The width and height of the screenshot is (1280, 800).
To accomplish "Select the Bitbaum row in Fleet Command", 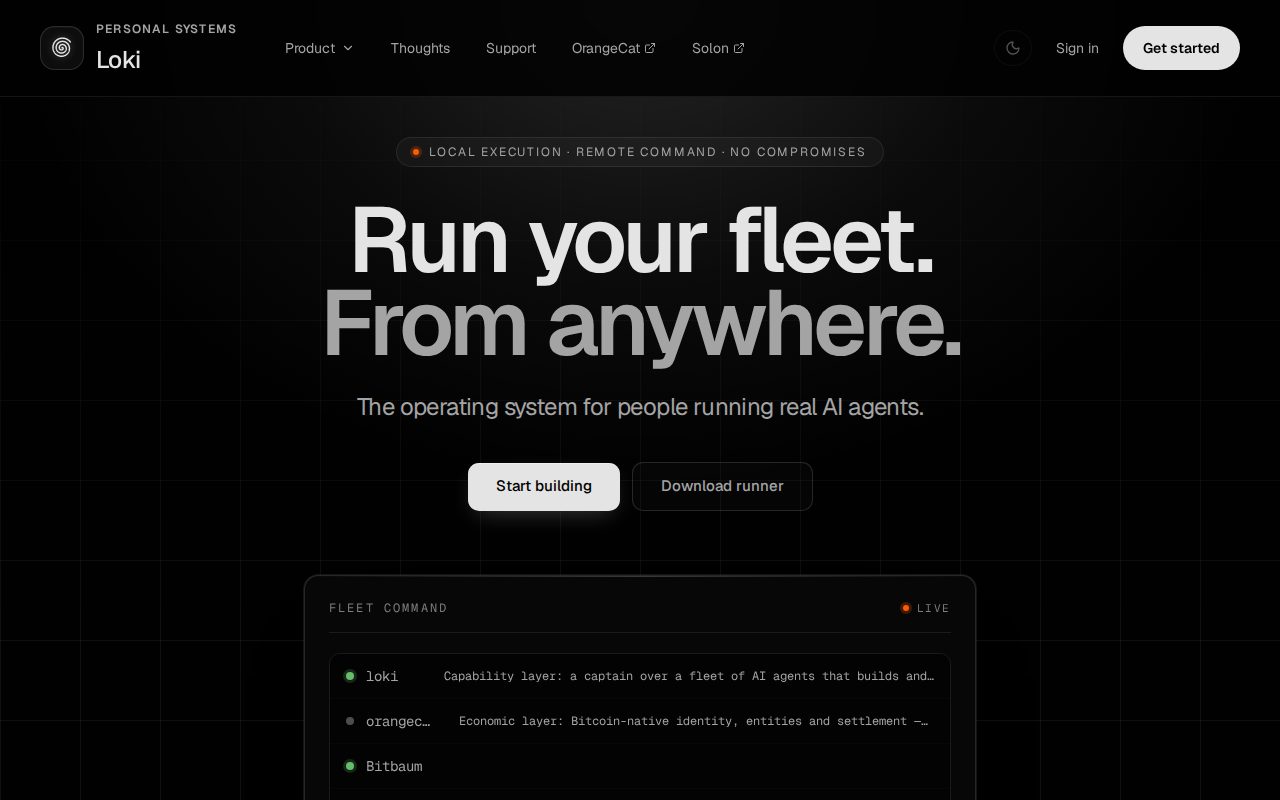I will point(640,766).
